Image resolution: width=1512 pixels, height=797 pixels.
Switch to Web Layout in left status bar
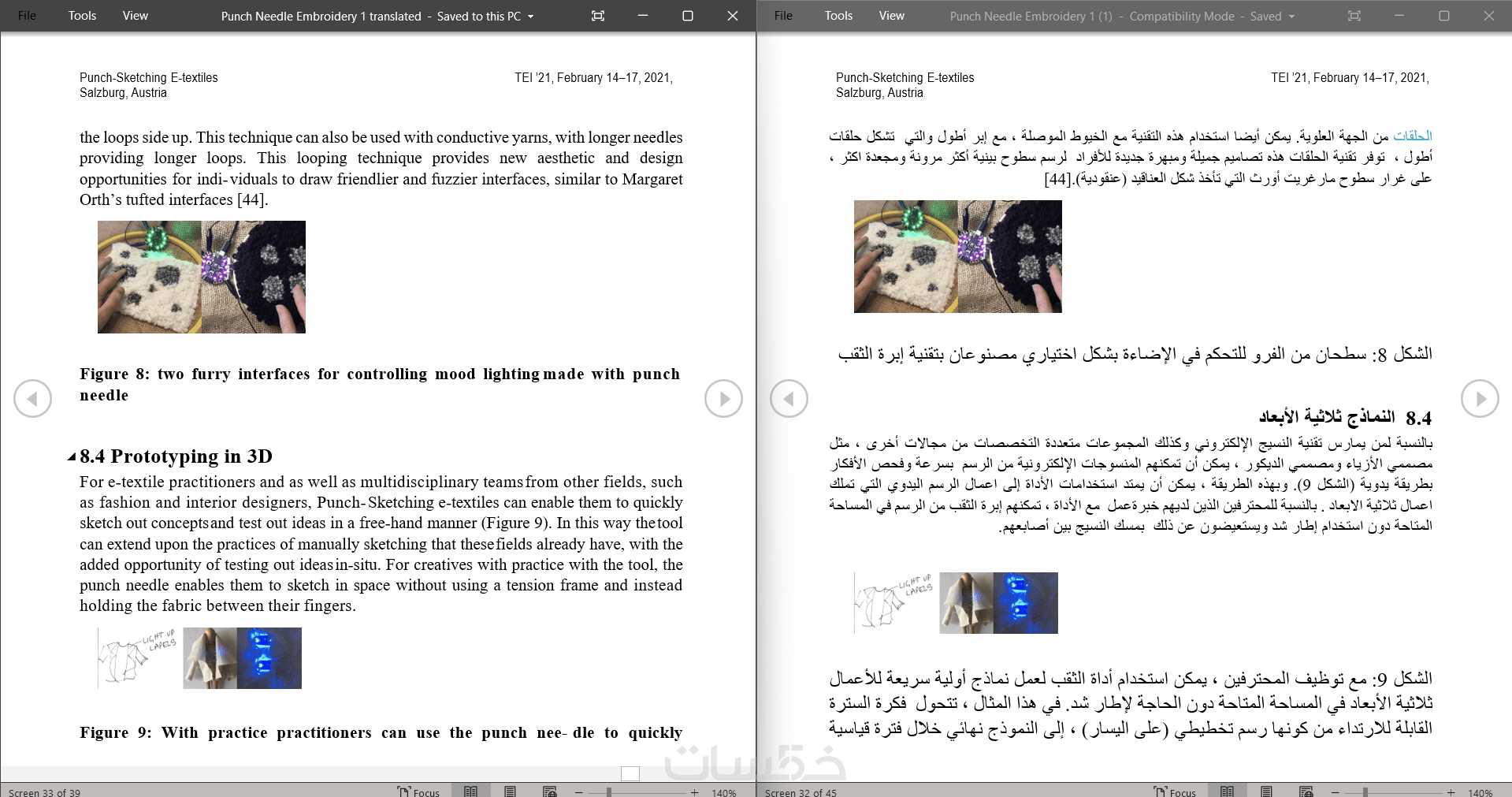[549, 791]
